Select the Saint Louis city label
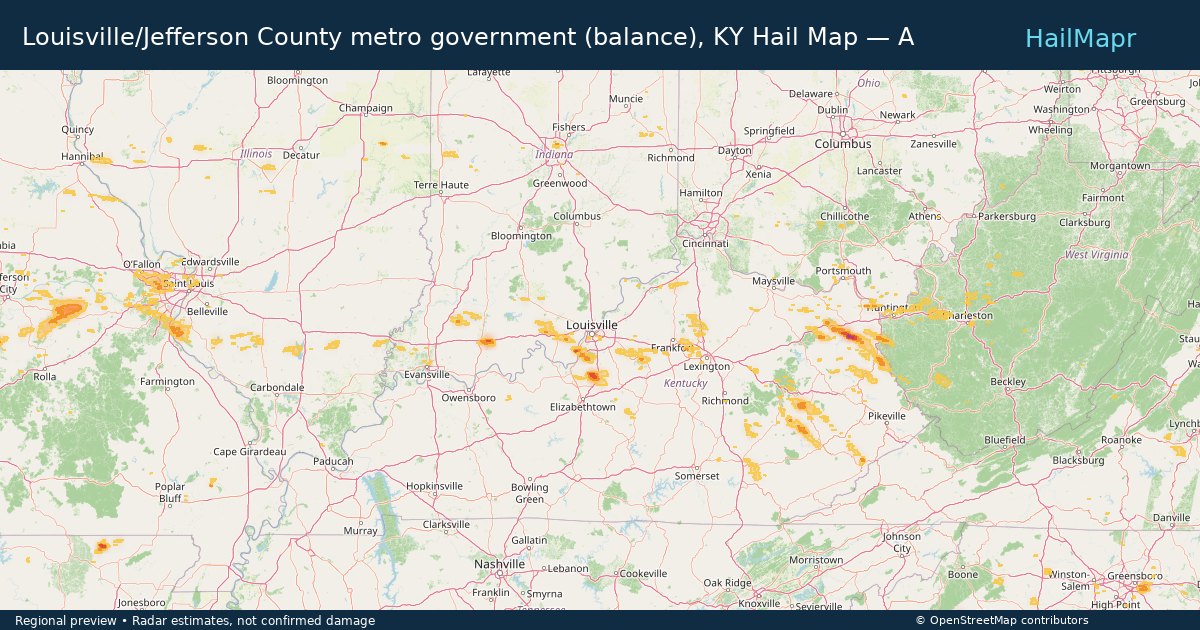1200x630 pixels. 188,284
